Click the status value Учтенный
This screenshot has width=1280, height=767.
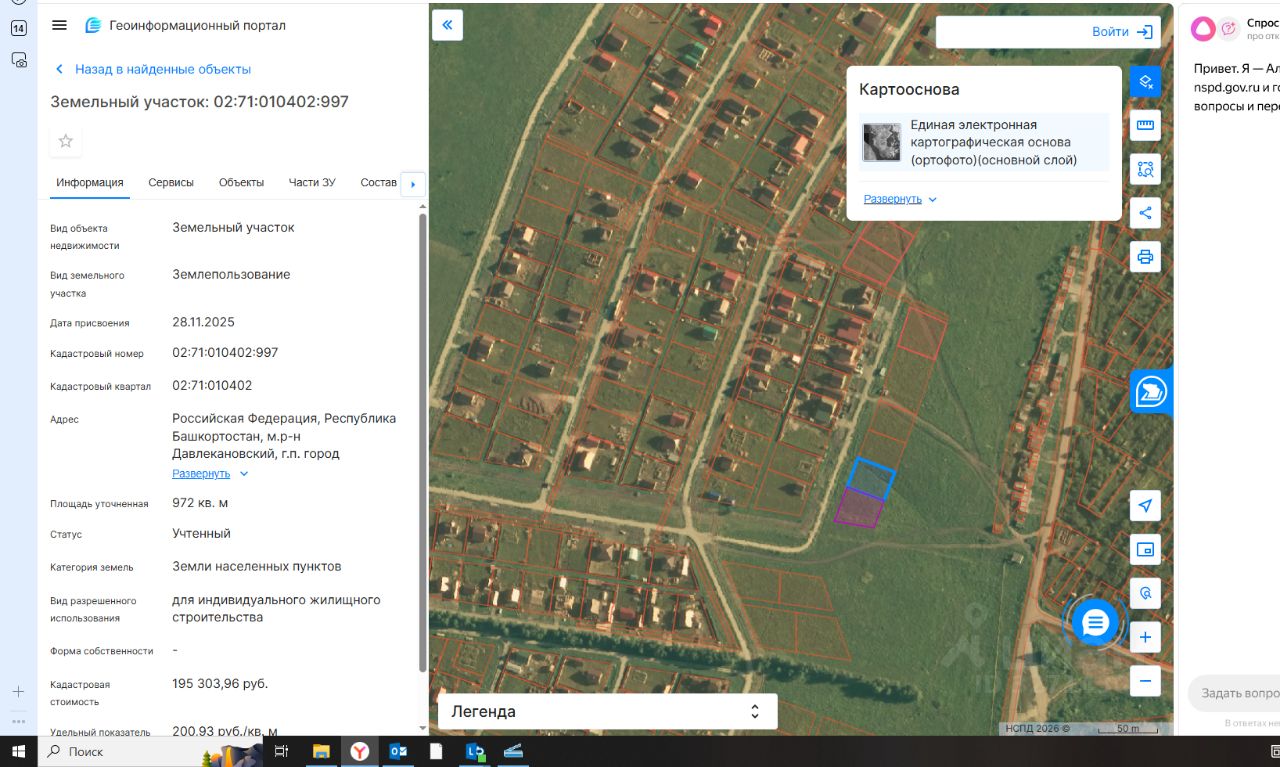coord(201,534)
